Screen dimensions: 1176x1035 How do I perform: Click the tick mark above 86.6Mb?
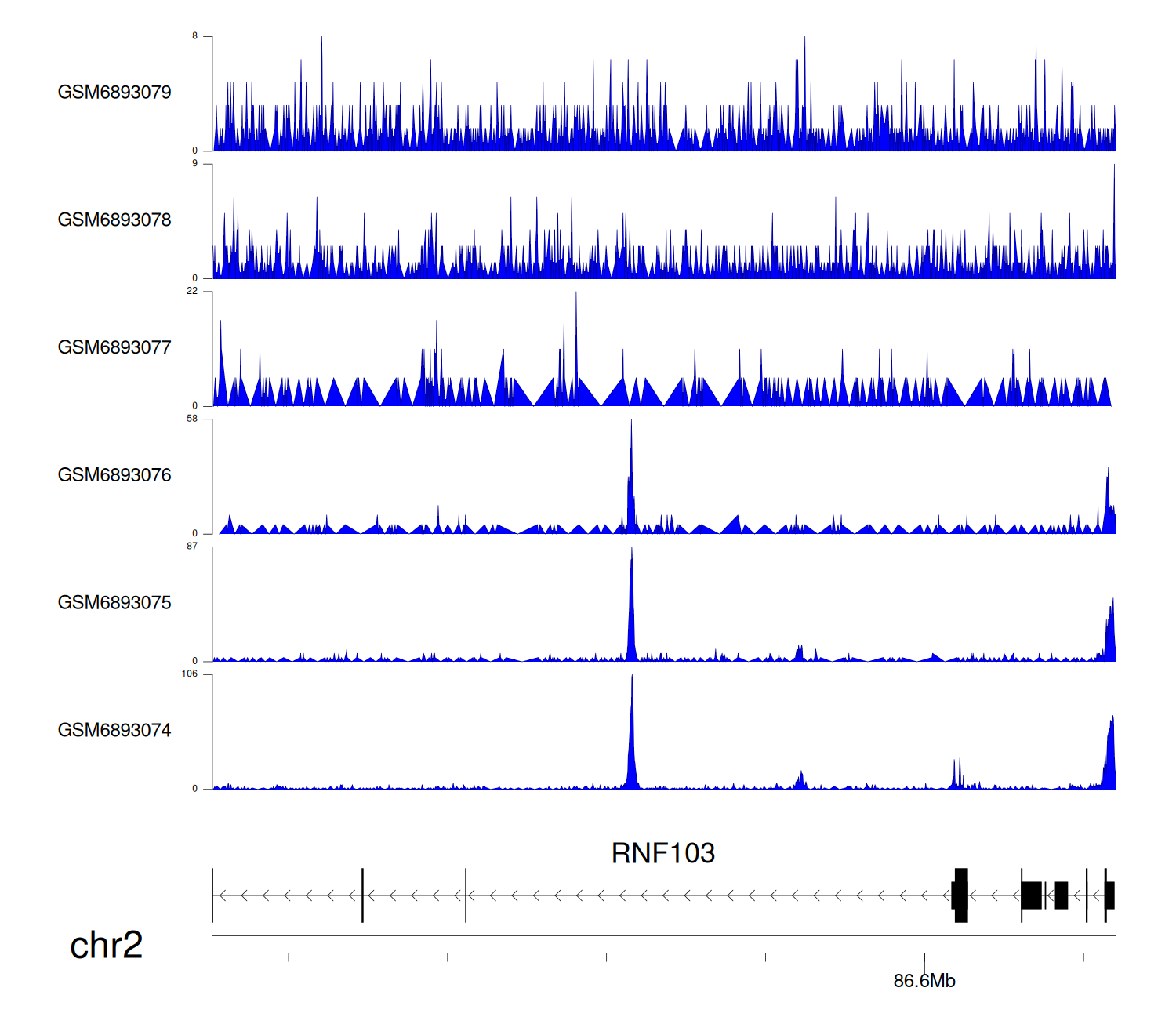(924, 958)
